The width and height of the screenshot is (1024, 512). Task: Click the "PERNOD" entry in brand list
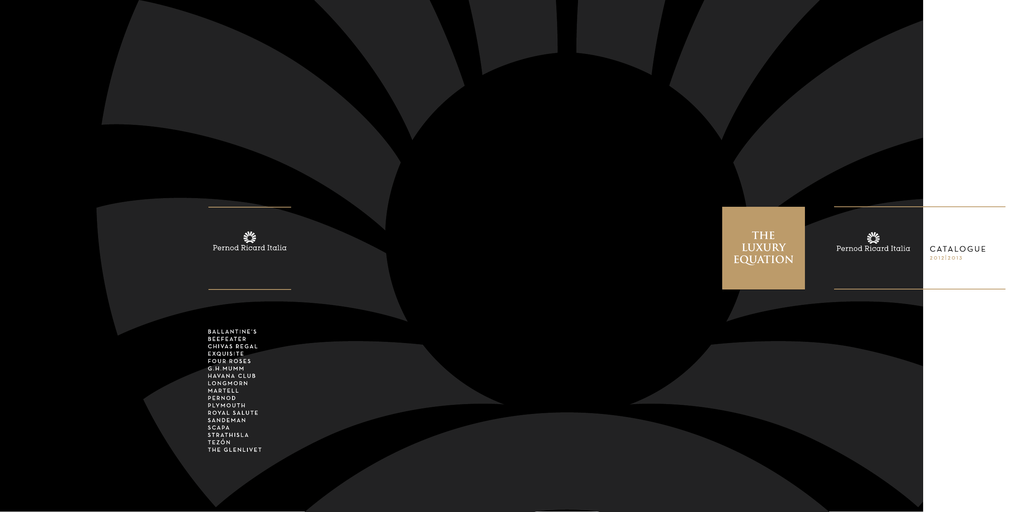222,398
